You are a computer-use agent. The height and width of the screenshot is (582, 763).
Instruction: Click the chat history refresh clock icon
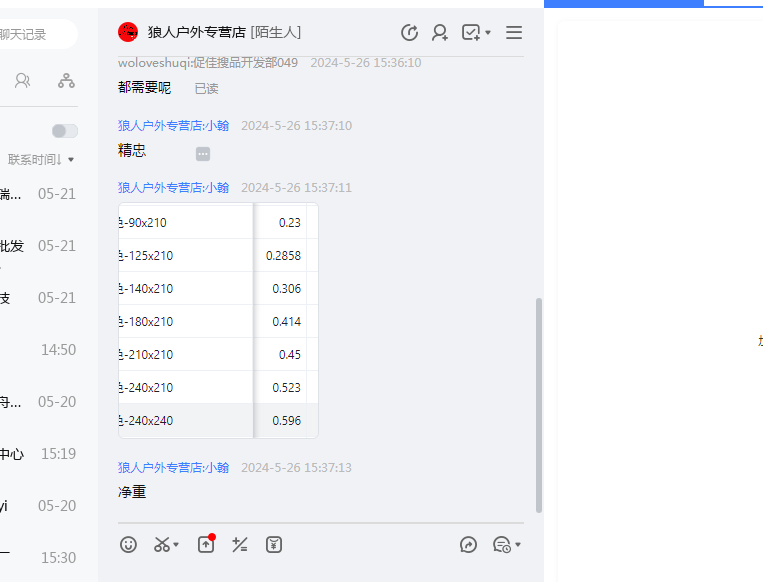409,33
